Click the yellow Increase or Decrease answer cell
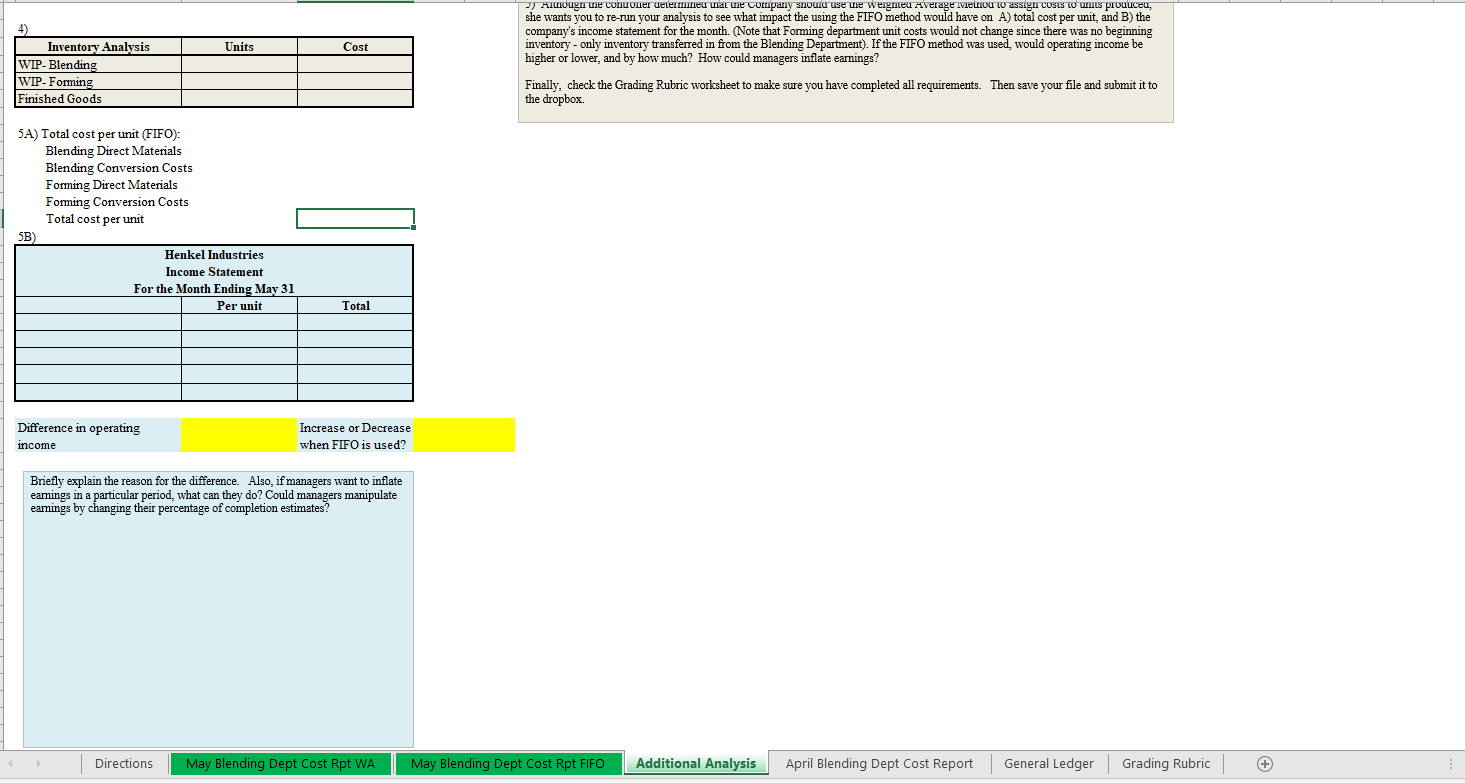1465x783 pixels. coord(464,435)
